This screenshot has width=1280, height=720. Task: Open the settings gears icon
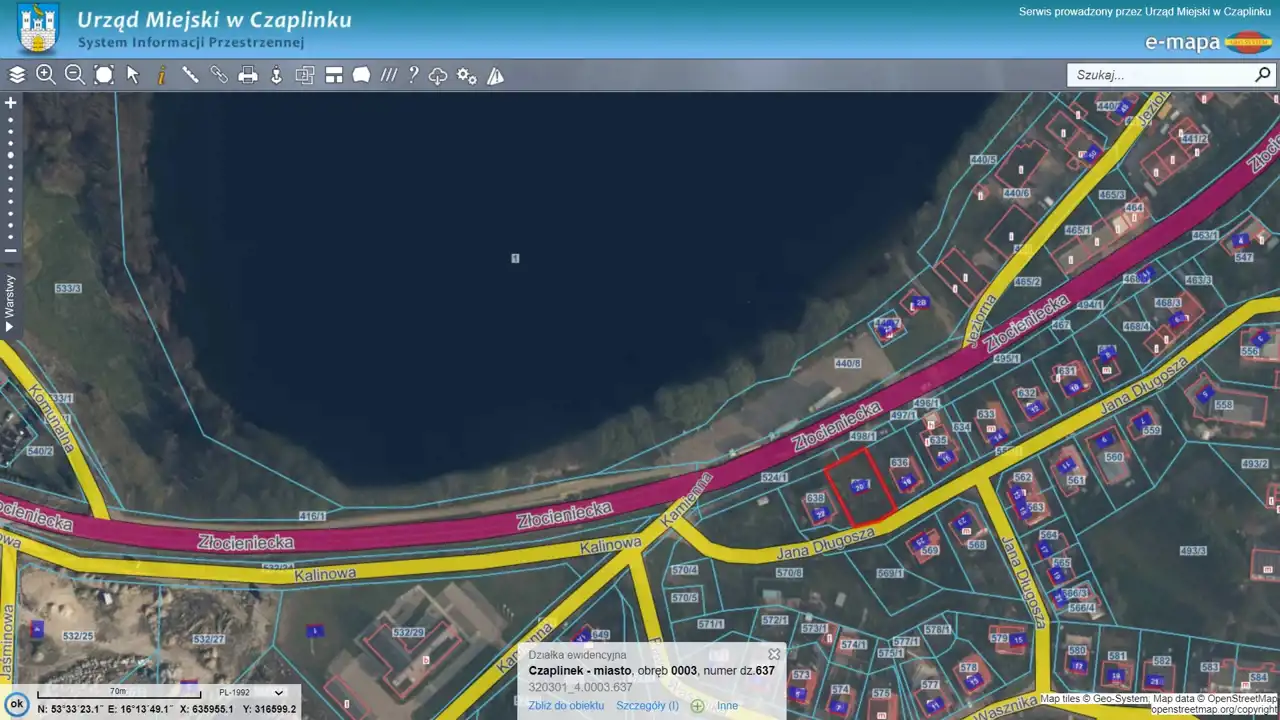(x=467, y=75)
